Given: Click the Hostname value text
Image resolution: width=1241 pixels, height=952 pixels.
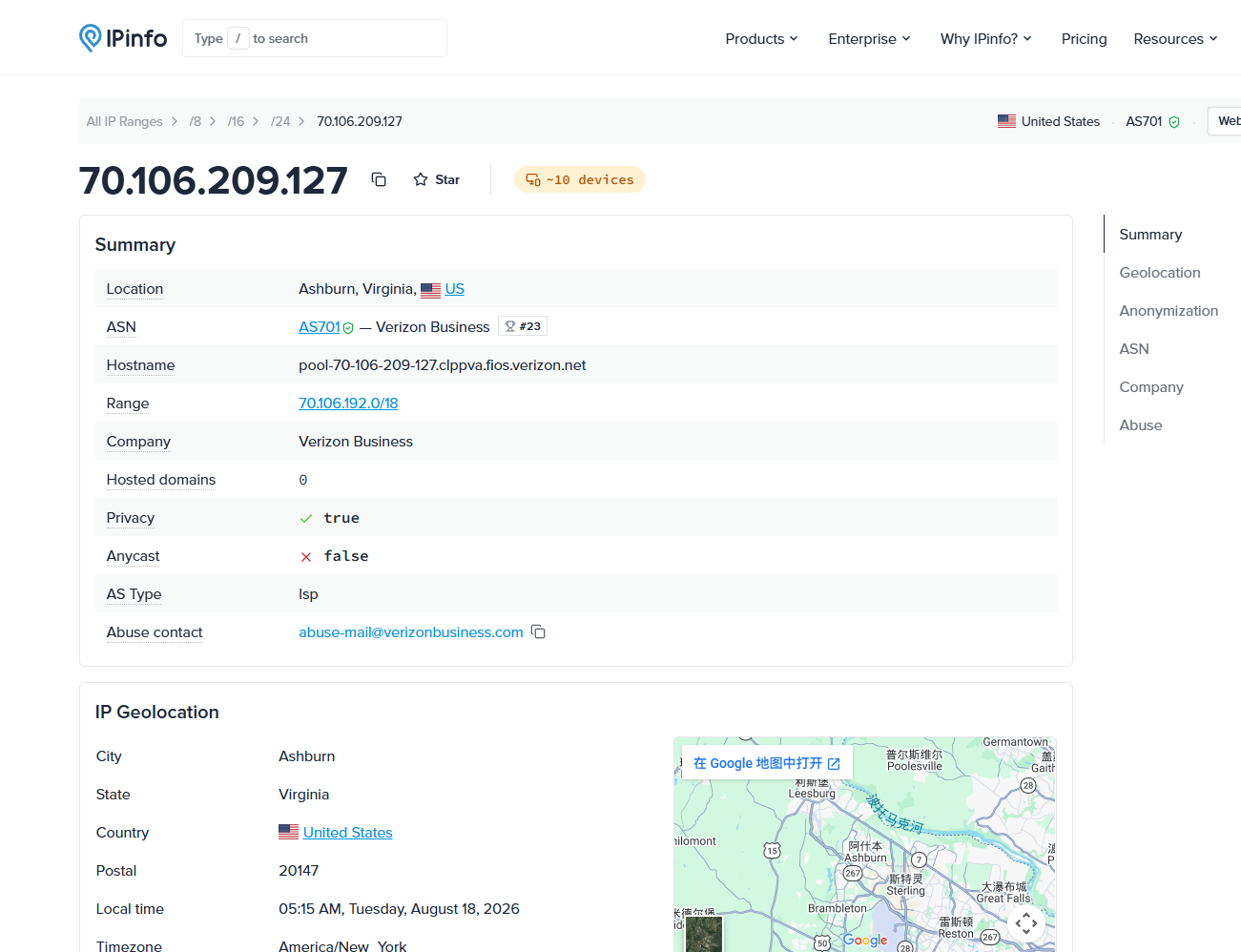Looking at the screenshot, I should [443, 365].
